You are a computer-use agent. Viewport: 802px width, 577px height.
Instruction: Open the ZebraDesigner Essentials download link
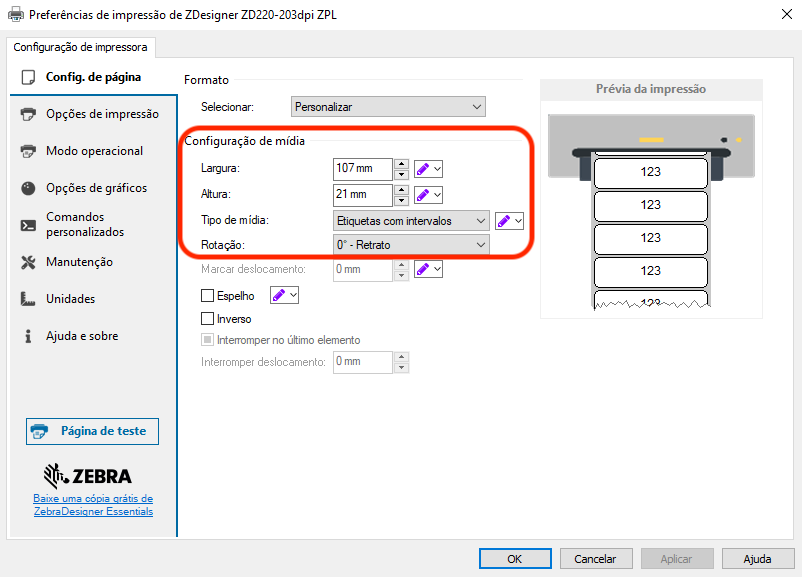93,505
